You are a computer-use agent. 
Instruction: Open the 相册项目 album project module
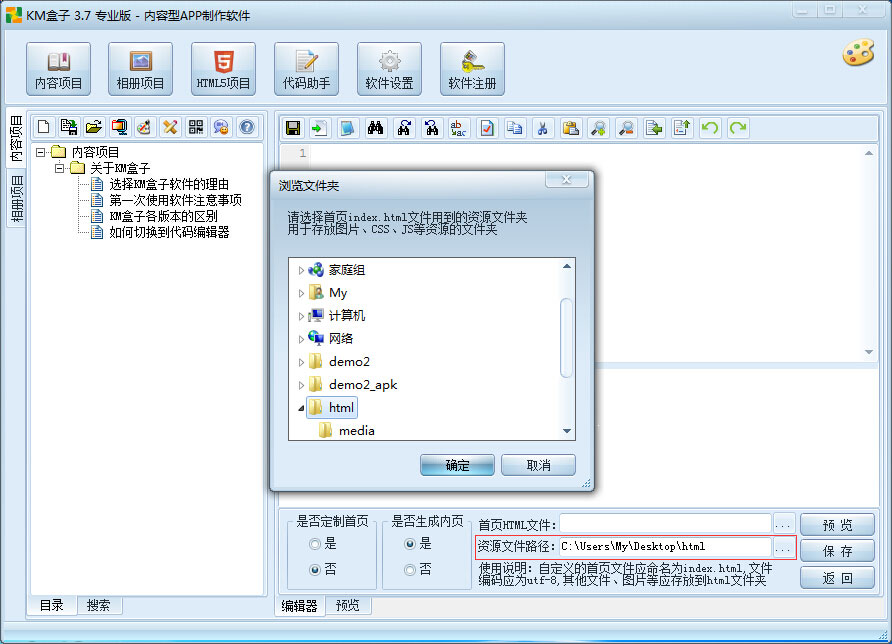[141, 69]
